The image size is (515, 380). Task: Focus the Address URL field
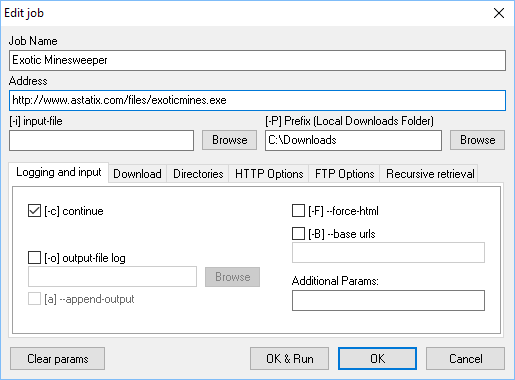pyautogui.click(x=257, y=100)
